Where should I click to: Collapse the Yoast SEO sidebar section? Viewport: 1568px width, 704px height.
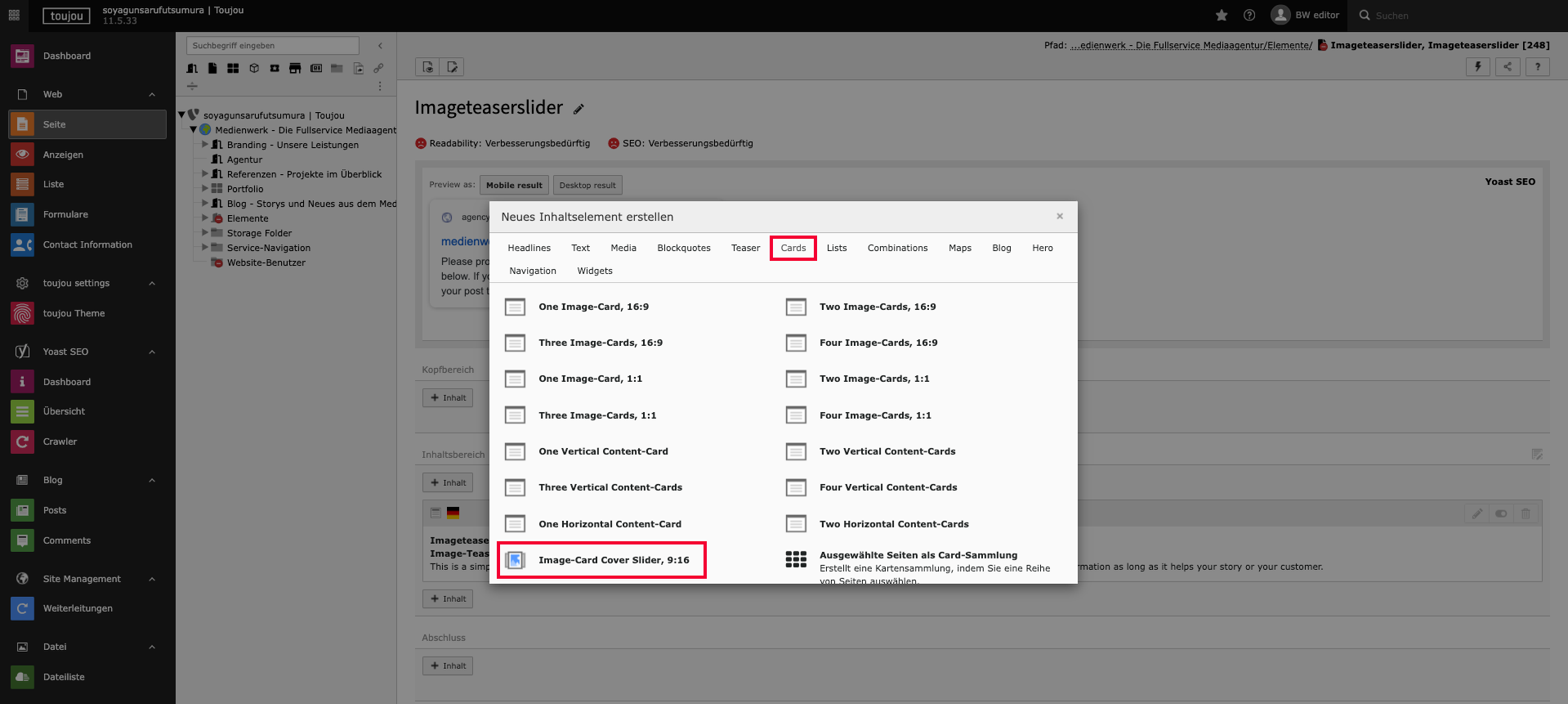click(x=152, y=352)
